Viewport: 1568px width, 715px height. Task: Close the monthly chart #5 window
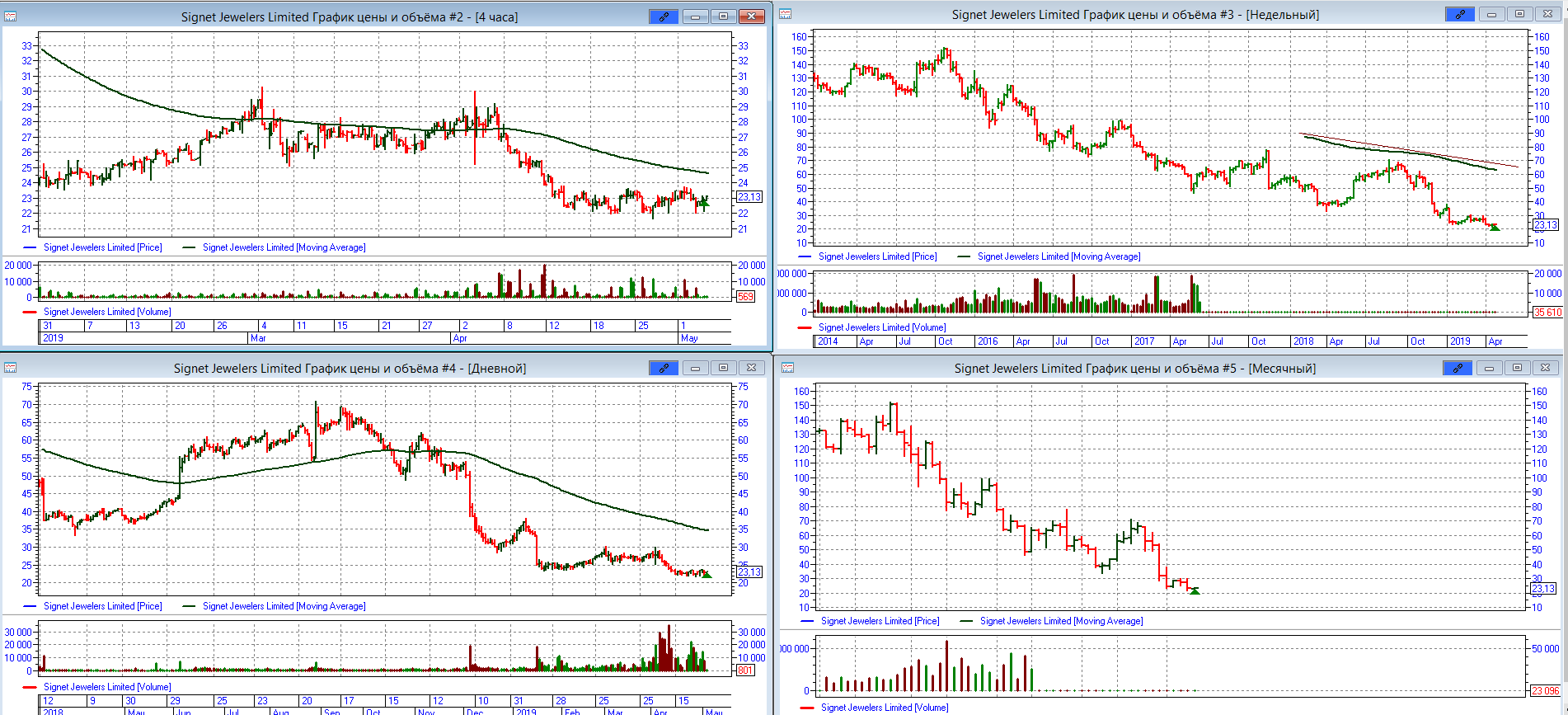point(1545,368)
